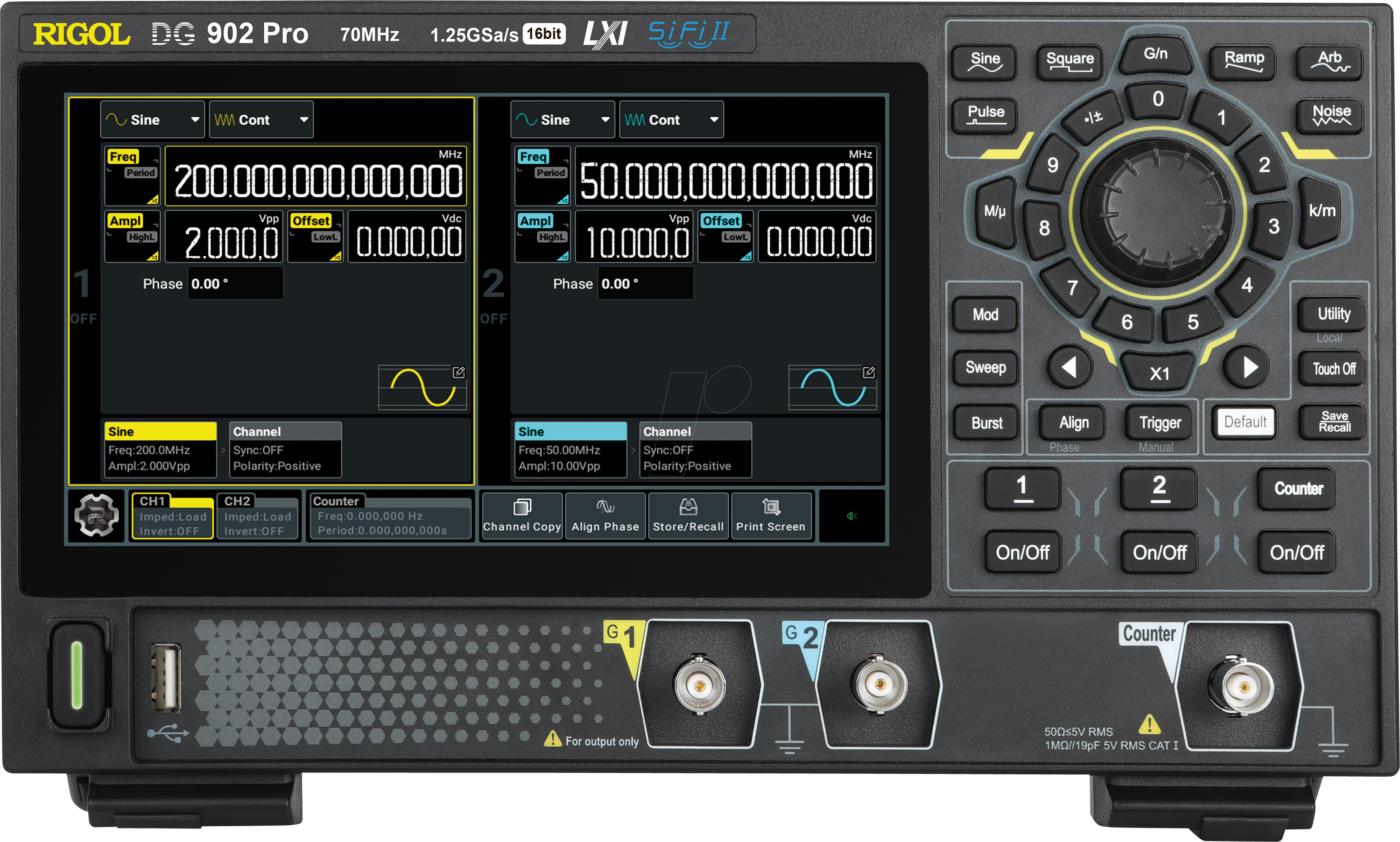Push numeric key 7
The image size is (1400, 842).
click(1072, 288)
